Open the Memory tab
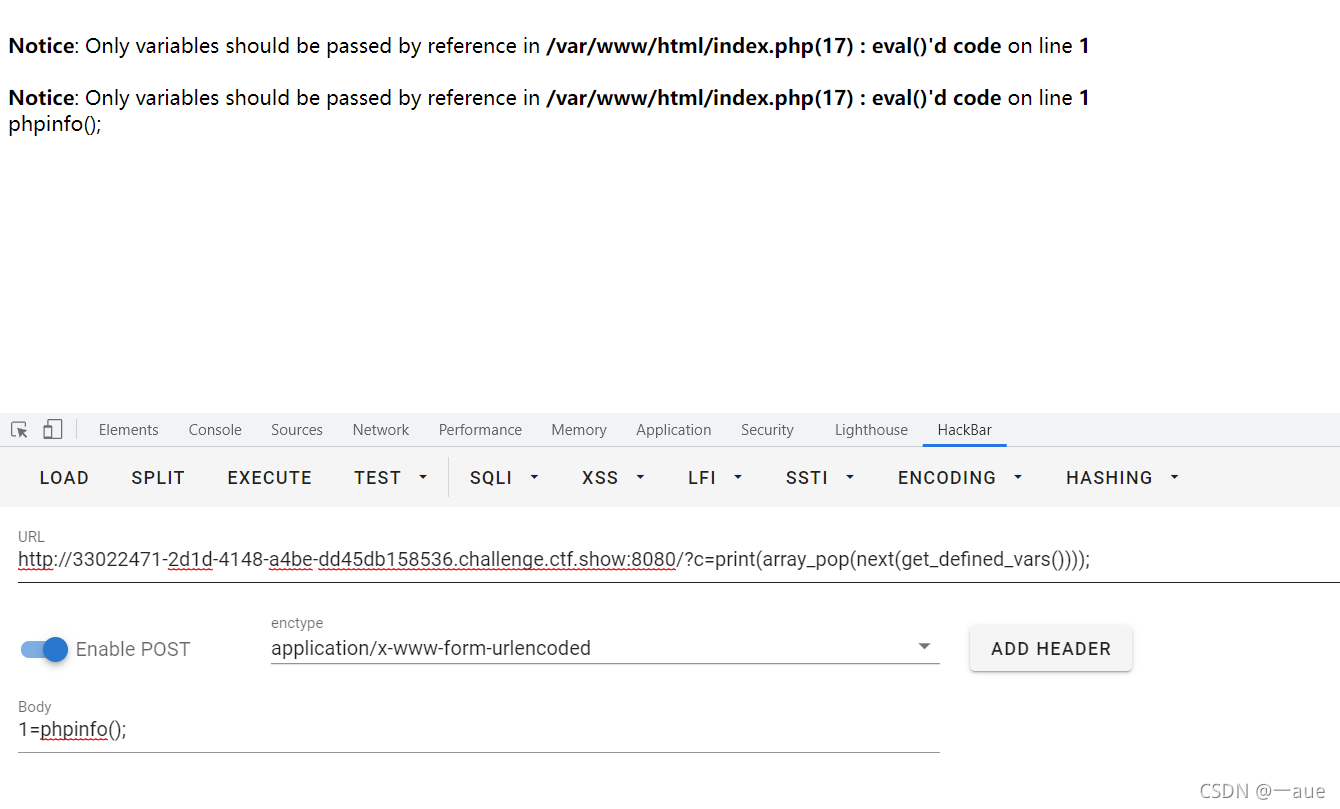The width and height of the screenshot is (1340, 809). pos(579,430)
